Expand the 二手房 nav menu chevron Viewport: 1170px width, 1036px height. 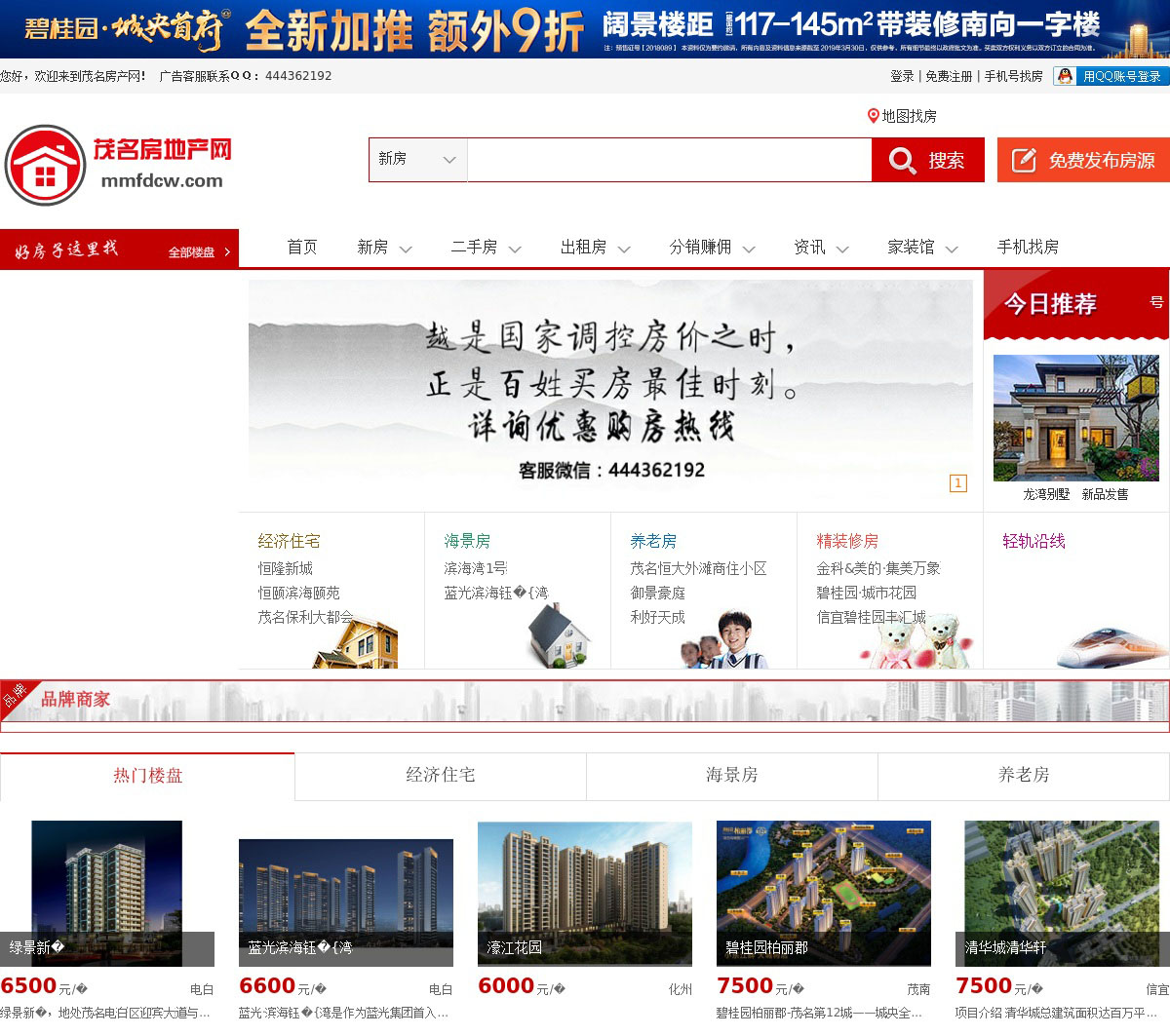(x=515, y=249)
